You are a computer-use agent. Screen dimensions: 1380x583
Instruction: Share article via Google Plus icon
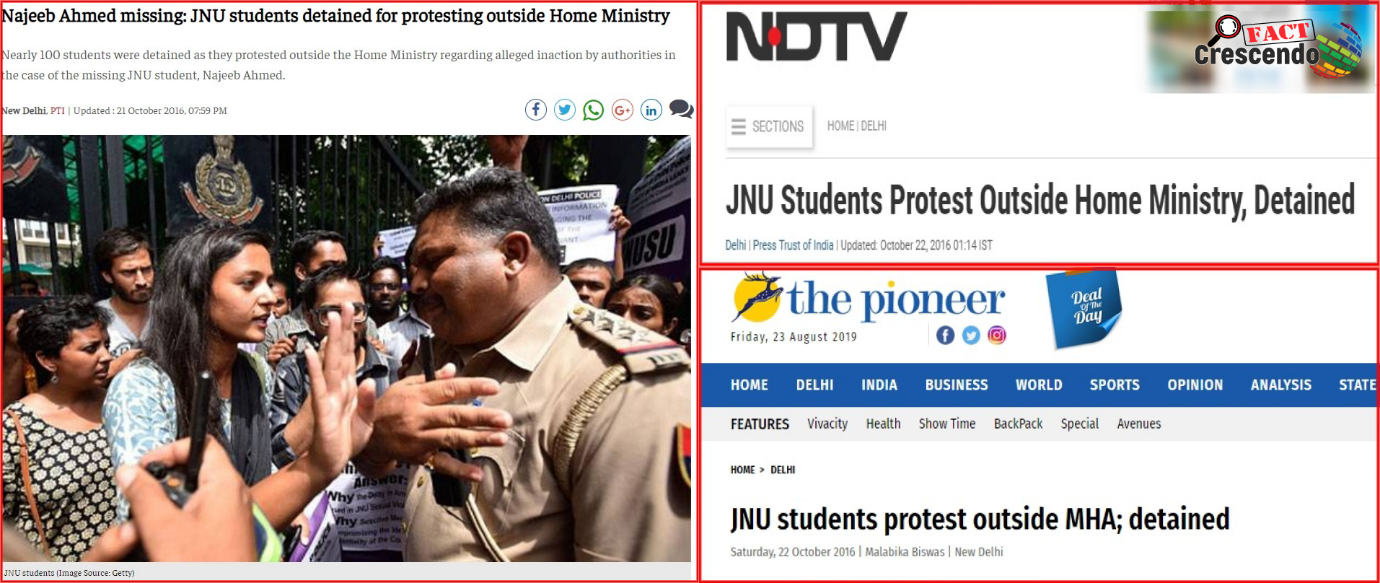coord(623,110)
